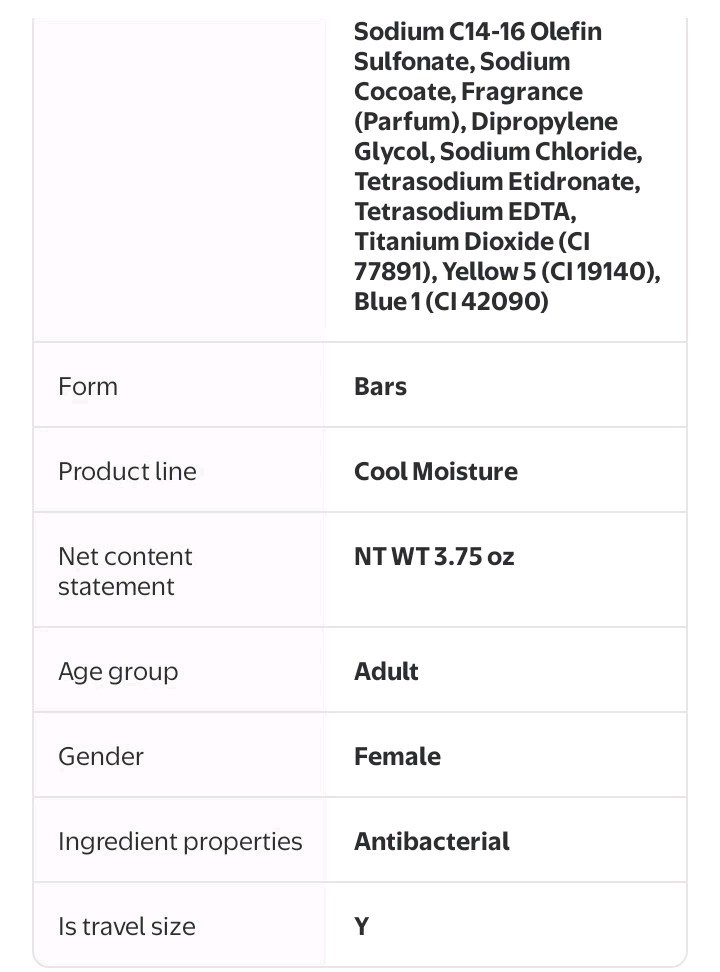Image resolution: width=720 pixels, height=972 pixels.
Task: Select the Is travel size label
Action: (x=127, y=926)
